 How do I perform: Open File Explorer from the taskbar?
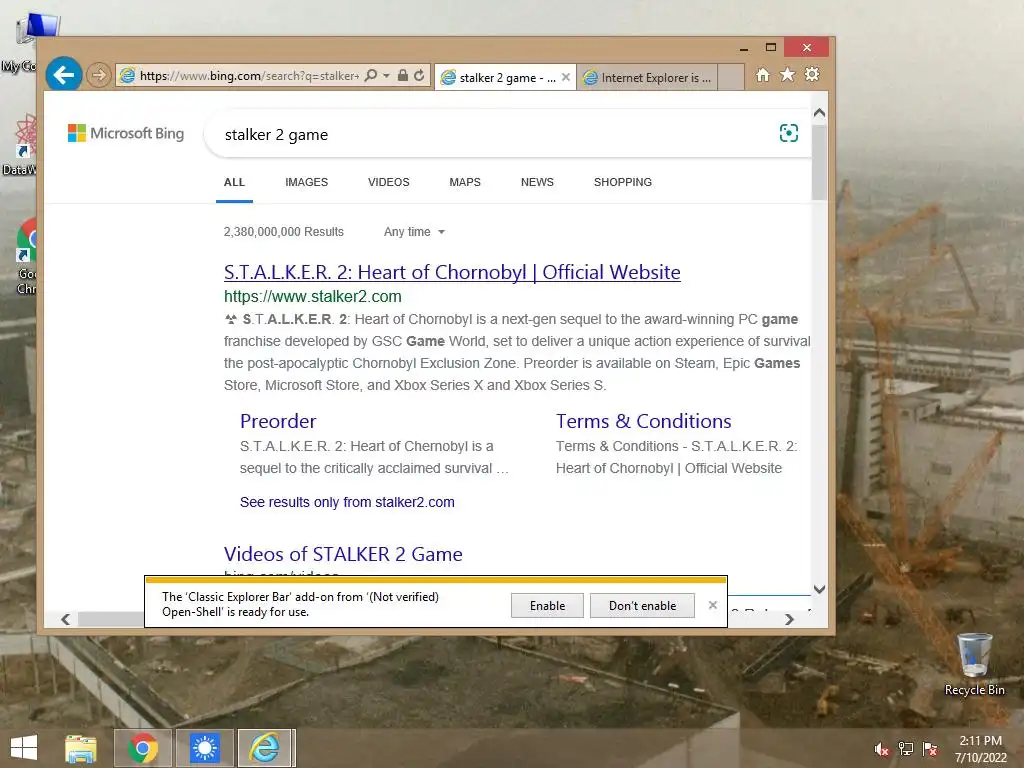pyautogui.click(x=81, y=748)
